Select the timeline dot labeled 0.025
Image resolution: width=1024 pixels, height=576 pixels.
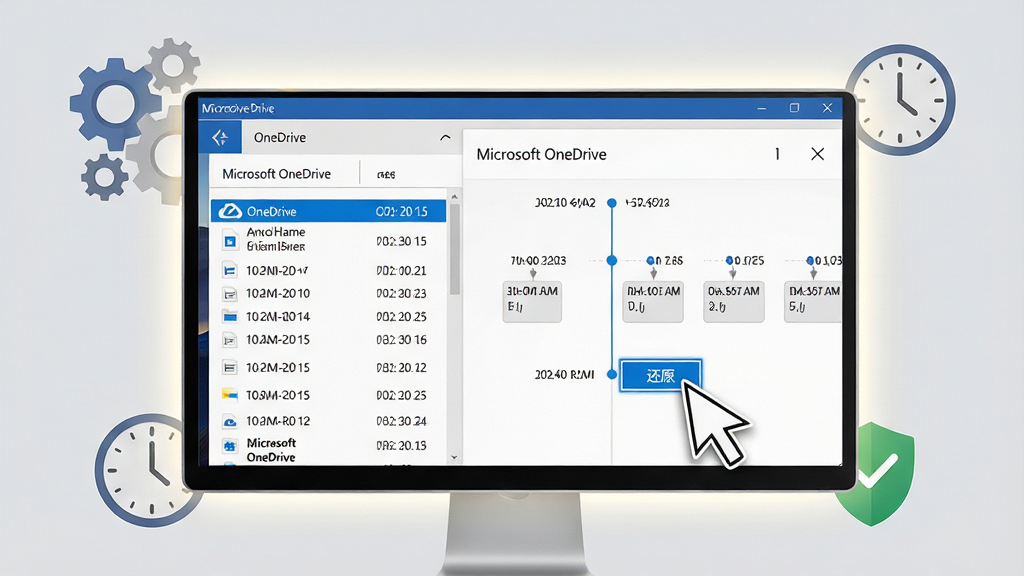[730, 261]
